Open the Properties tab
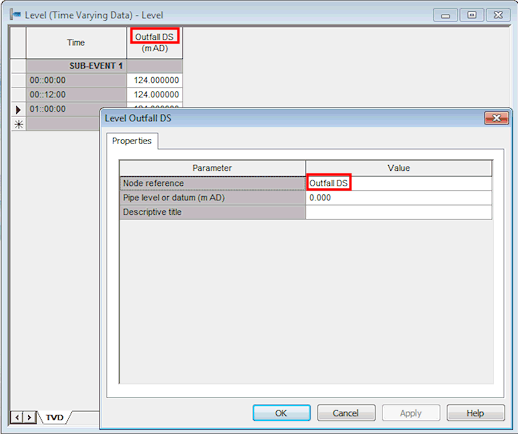This screenshot has height=434, width=518. [132, 141]
